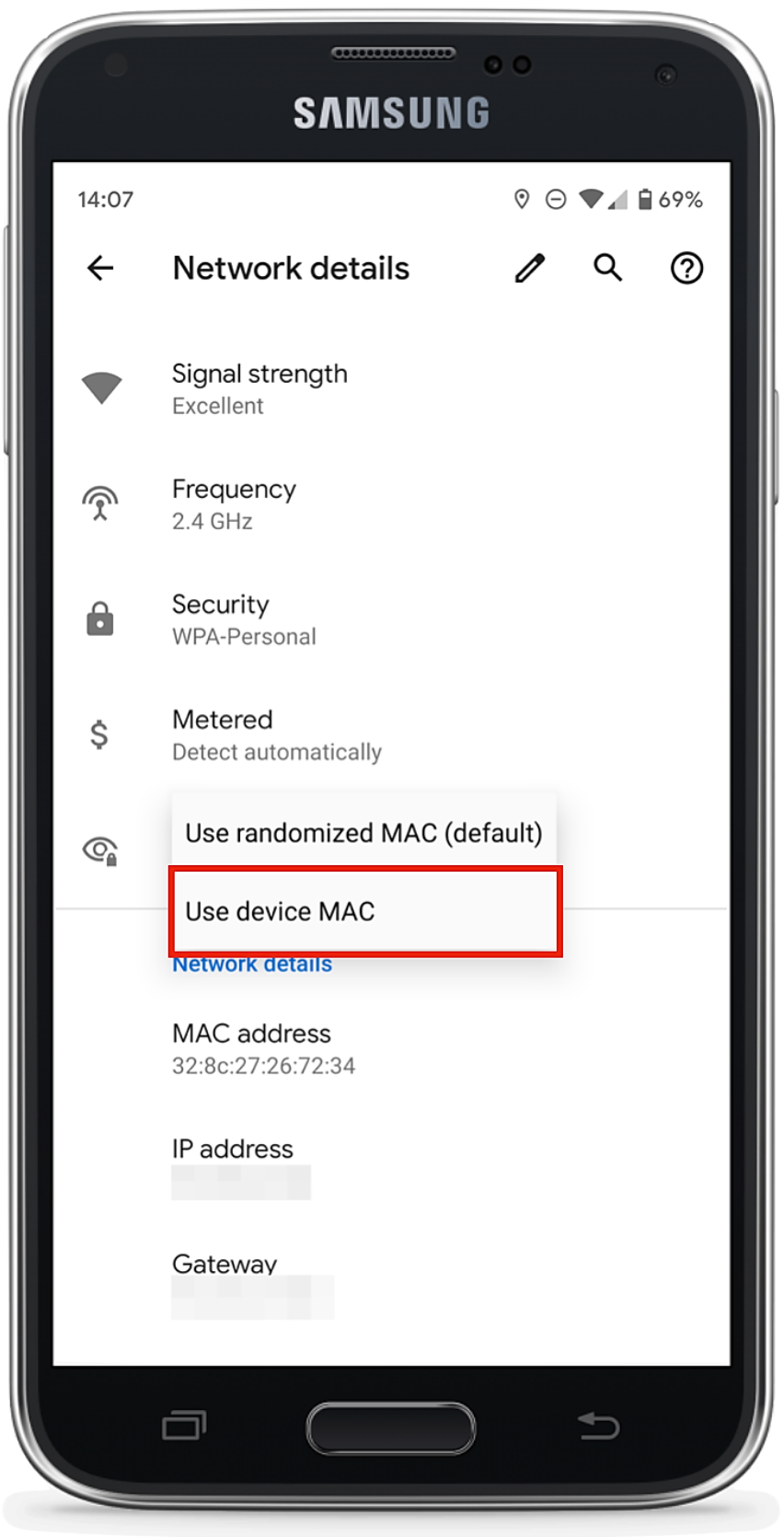Tap the recent apps hardware key
This screenshot has height=1537, width=784.
tap(184, 1425)
